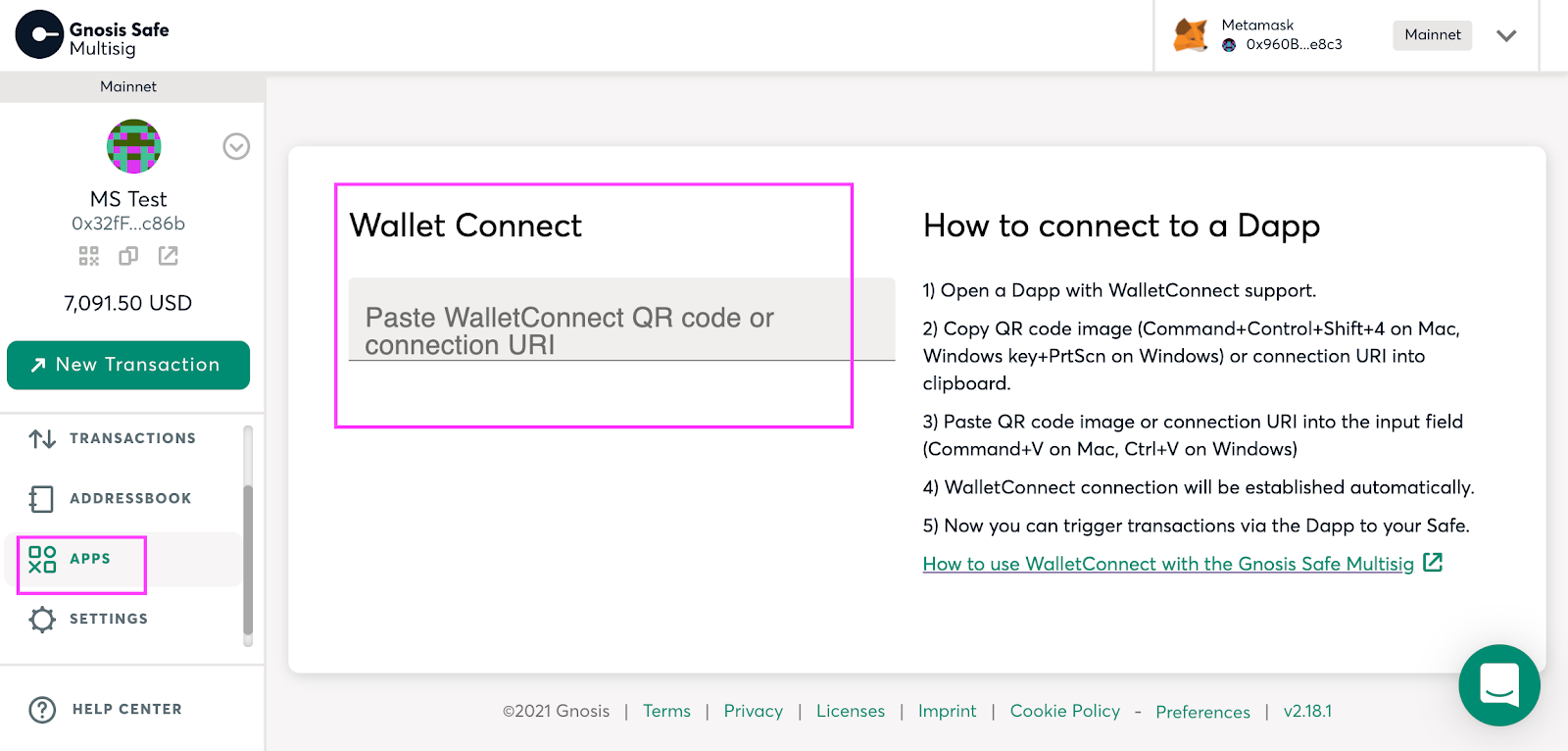Image resolution: width=1568 pixels, height=751 pixels.
Task: Copy the safe address to clipboard
Action: pyautogui.click(x=128, y=256)
